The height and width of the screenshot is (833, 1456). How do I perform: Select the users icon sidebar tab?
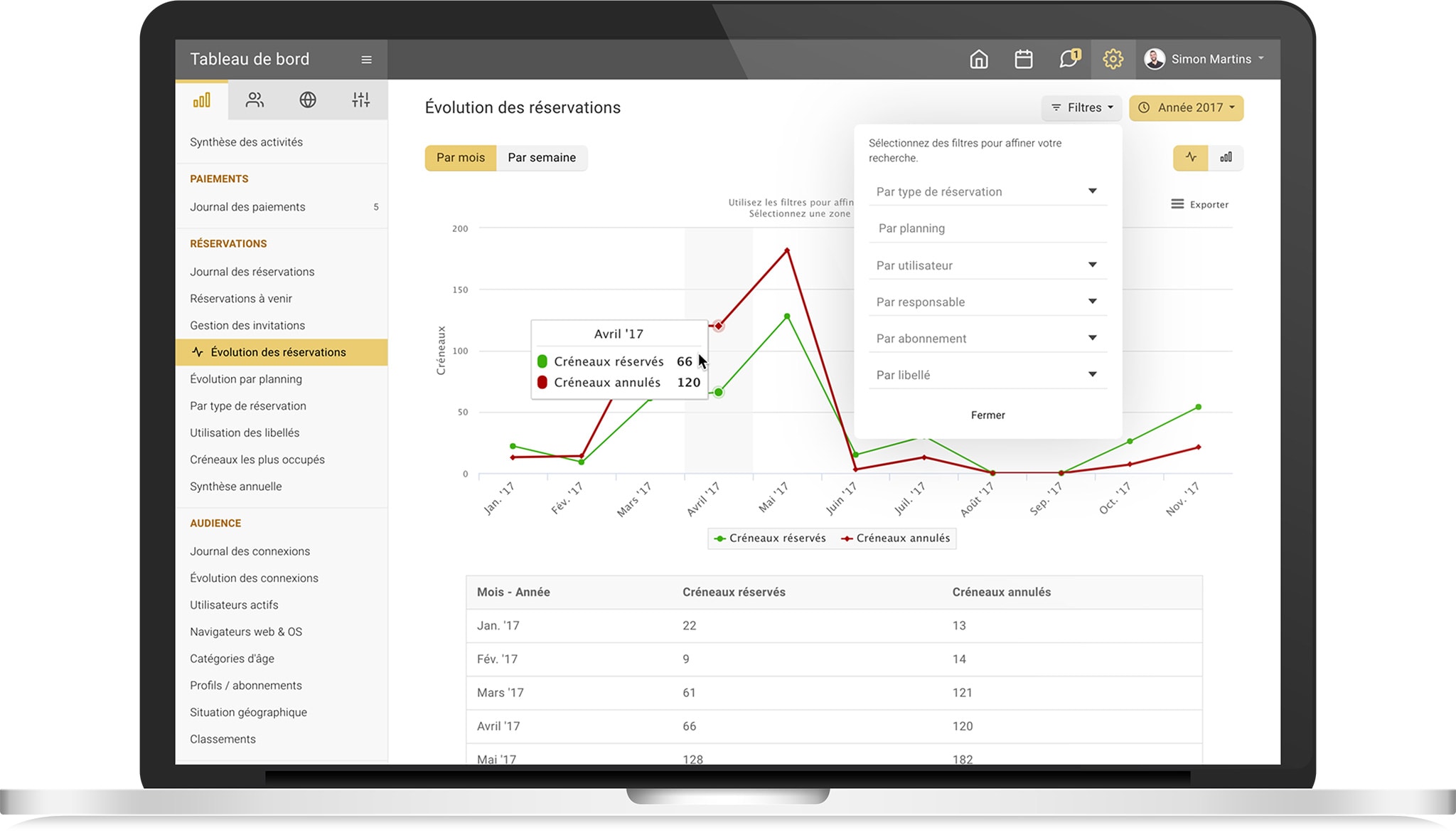(255, 100)
